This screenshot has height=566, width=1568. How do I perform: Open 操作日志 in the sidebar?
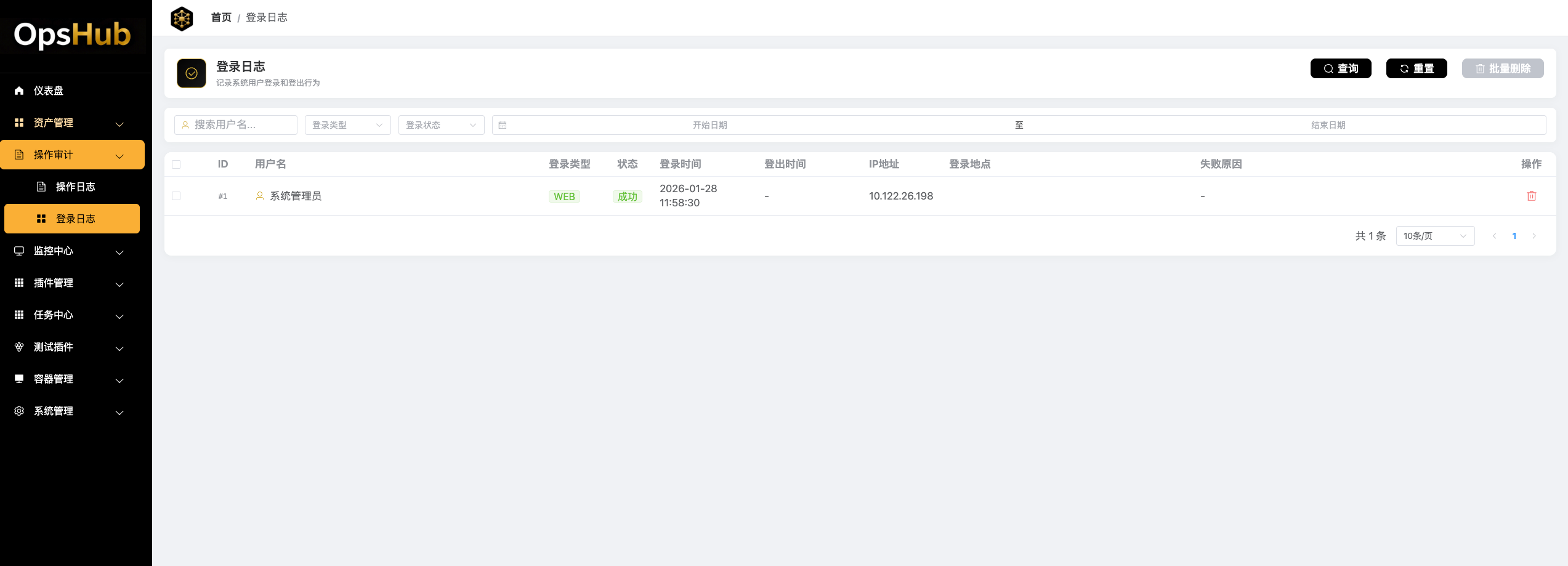coord(75,187)
